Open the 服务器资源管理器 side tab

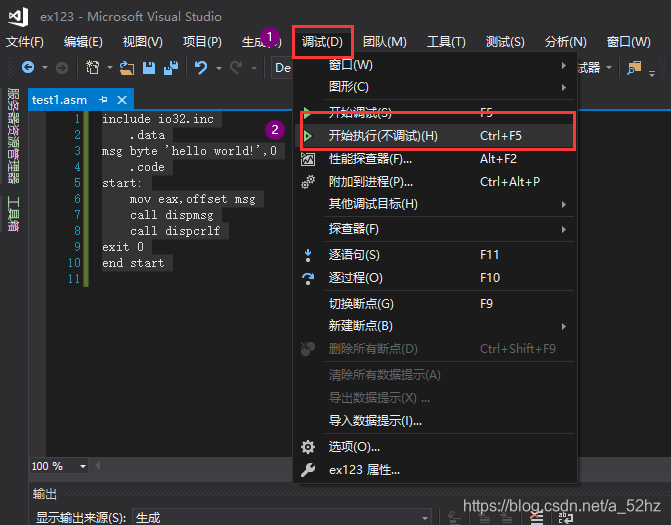pos(13,136)
